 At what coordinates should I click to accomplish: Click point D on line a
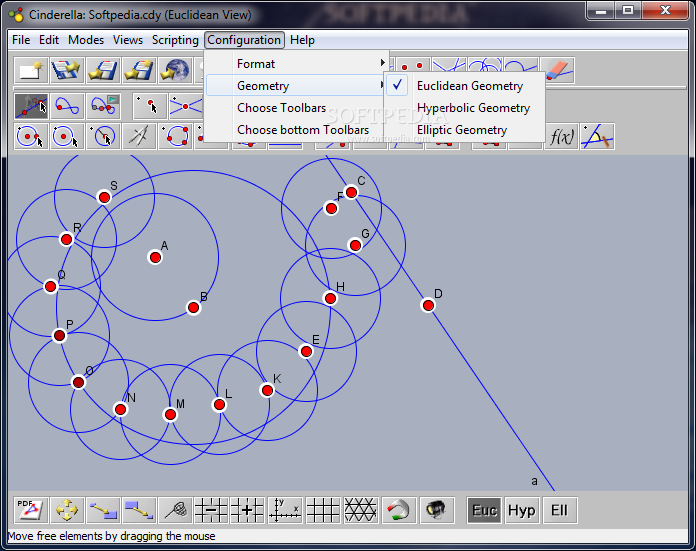tap(428, 305)
